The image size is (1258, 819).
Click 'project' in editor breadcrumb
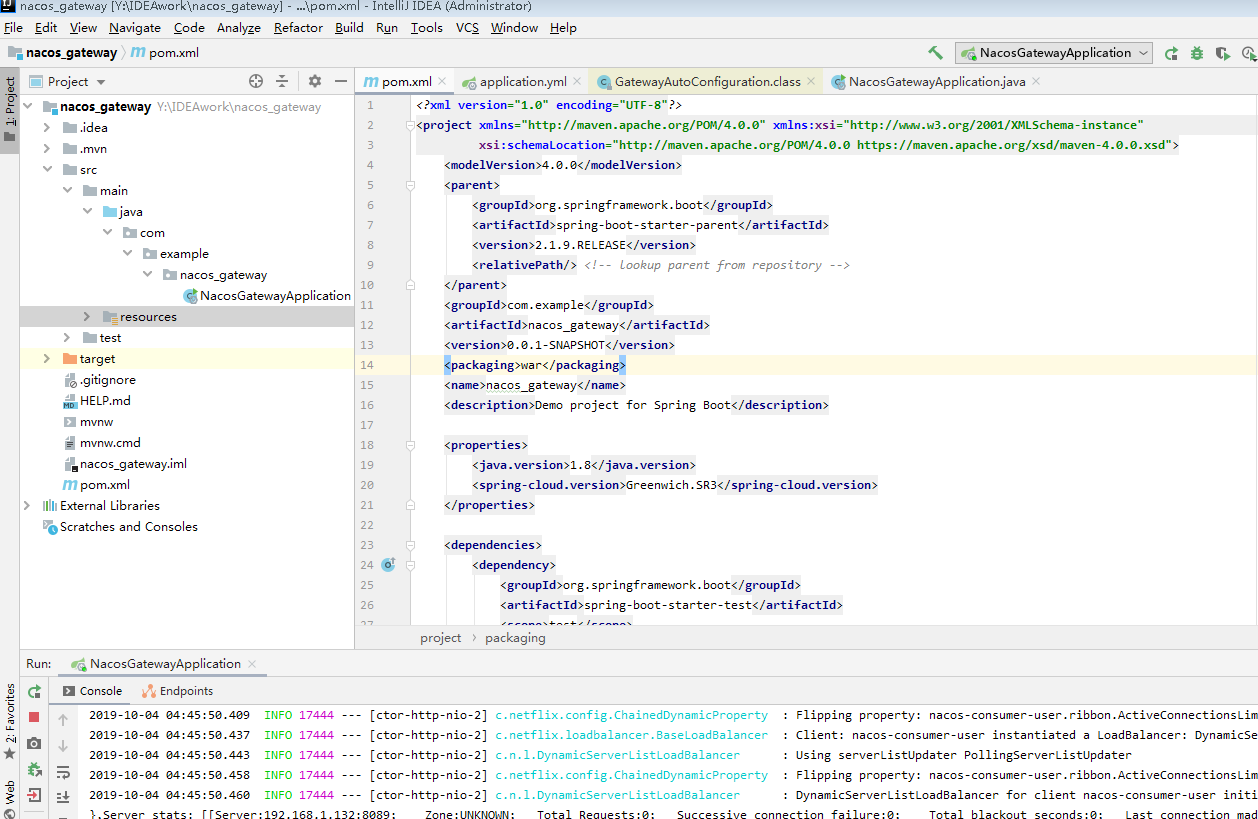pos(441,637)
